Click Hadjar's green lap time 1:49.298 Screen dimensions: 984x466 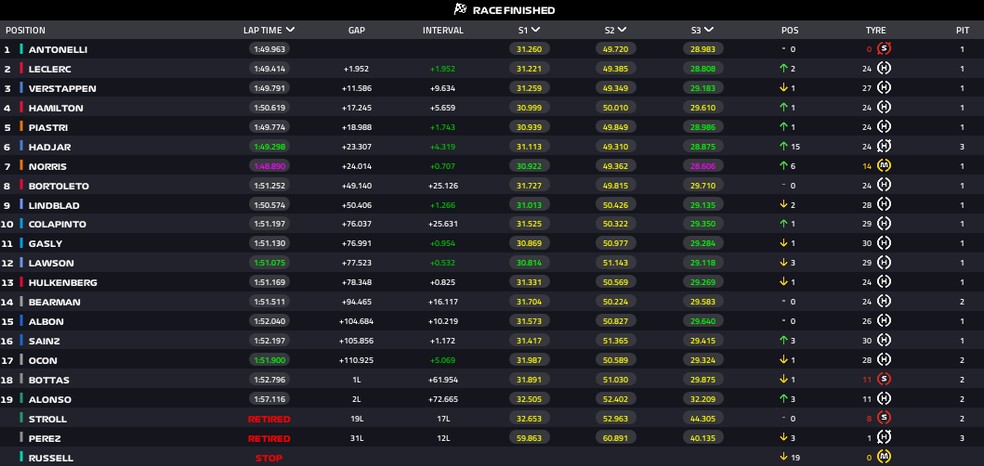point(269,146)
